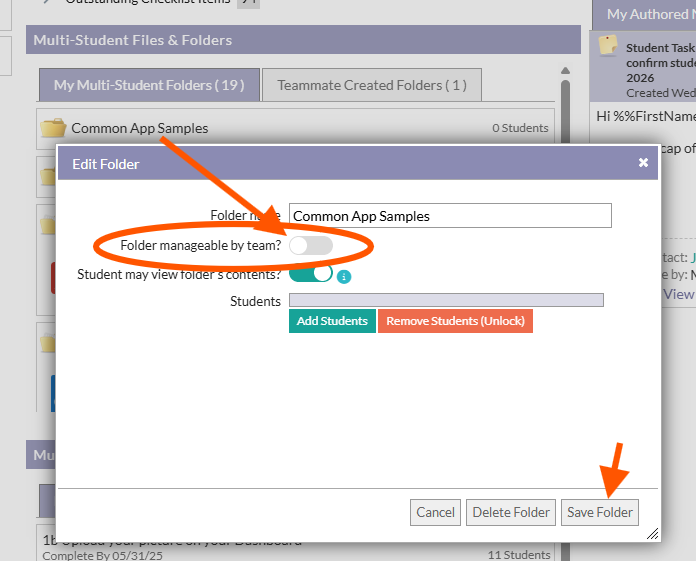Image resolution: width=696 pixels, height=561 pixels.
Task: Open the Common App Samples folder row
Action: click(x=295, y=128)
